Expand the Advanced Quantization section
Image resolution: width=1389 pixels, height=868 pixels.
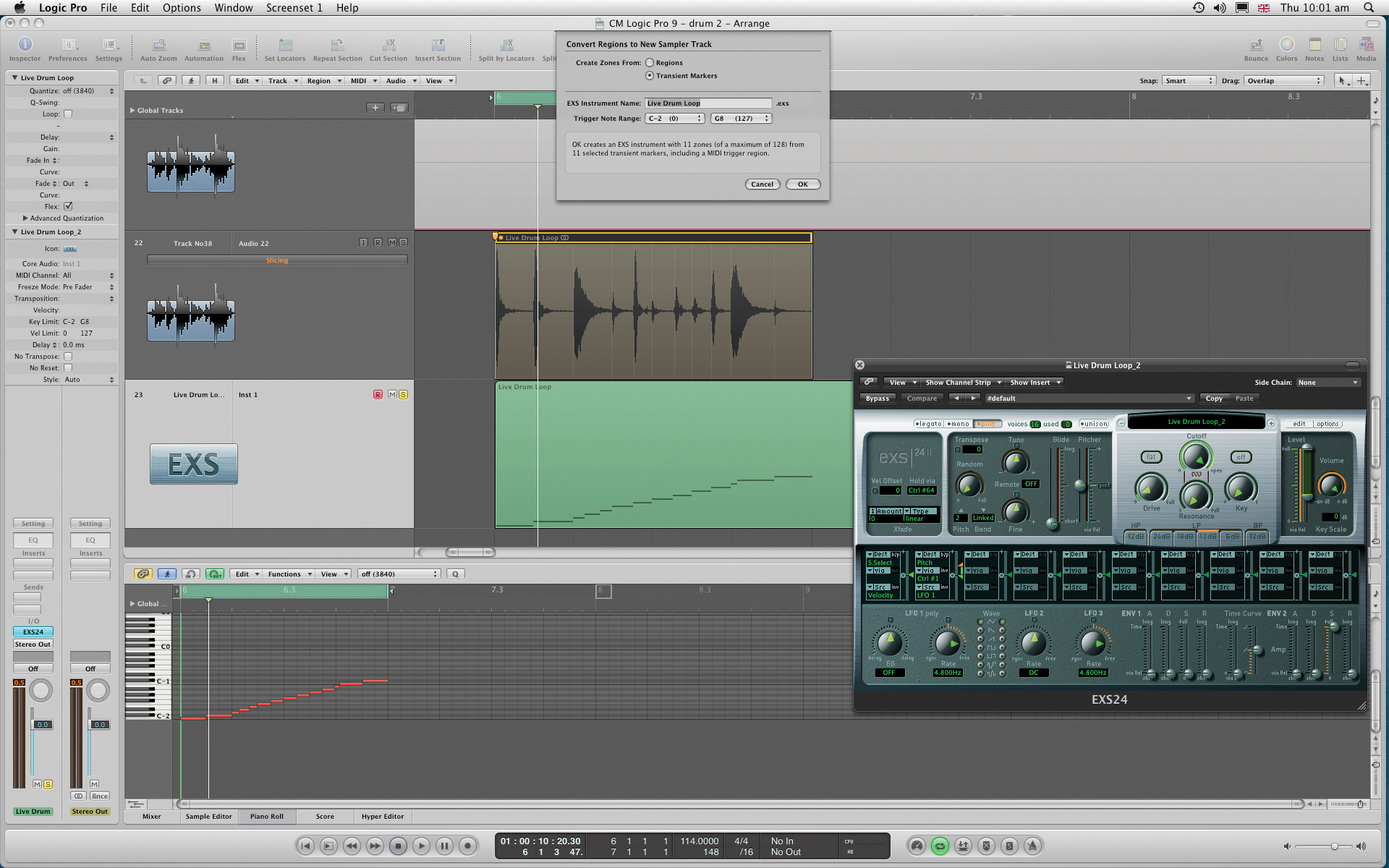[25, 218]
